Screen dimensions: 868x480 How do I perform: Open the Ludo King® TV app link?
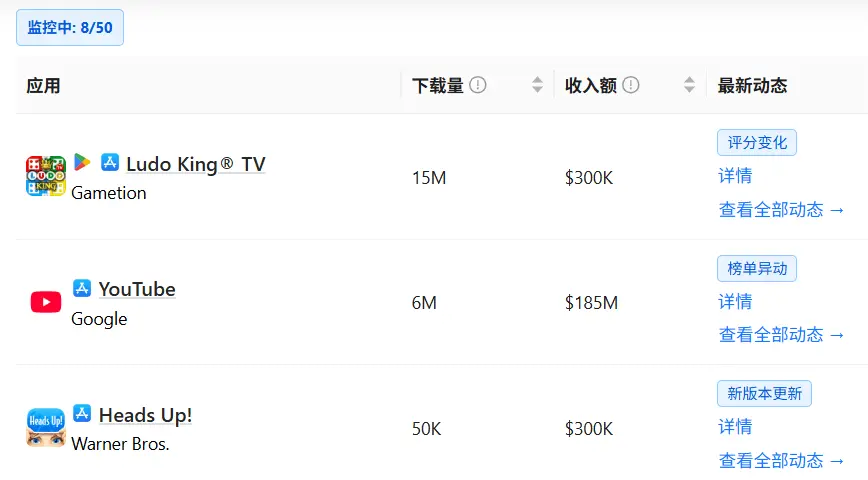[195, 164]
